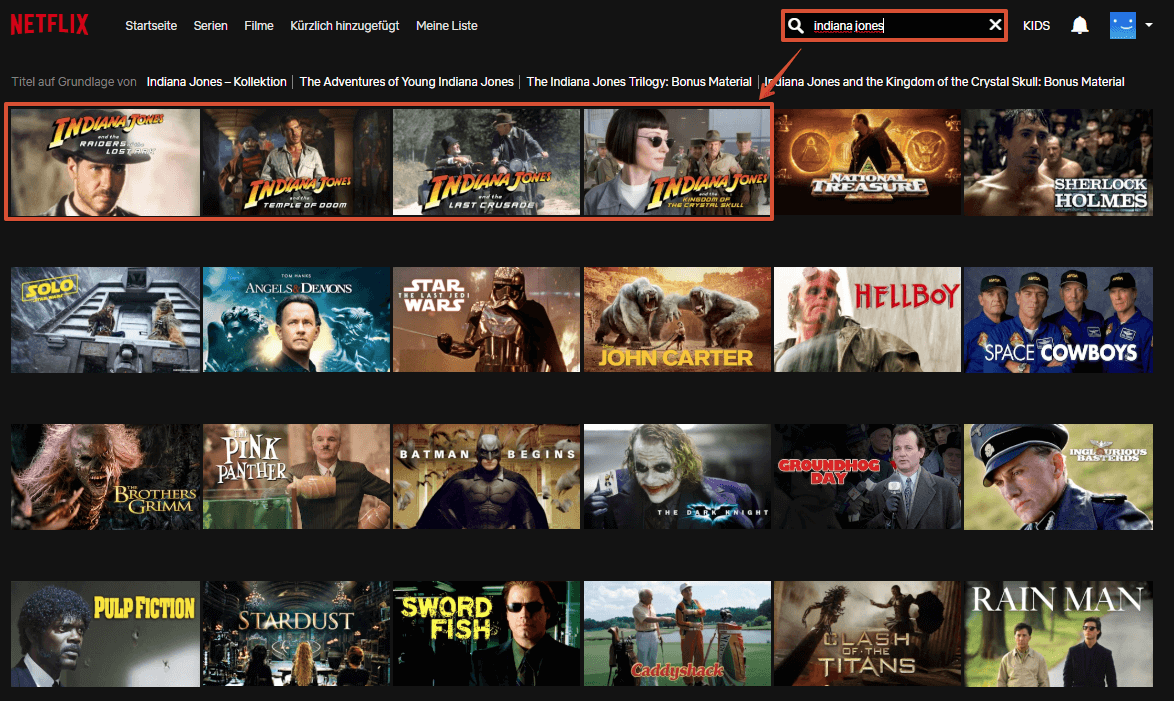
Task: Open the Clash of the Titans title
Action: pos(867,634)
